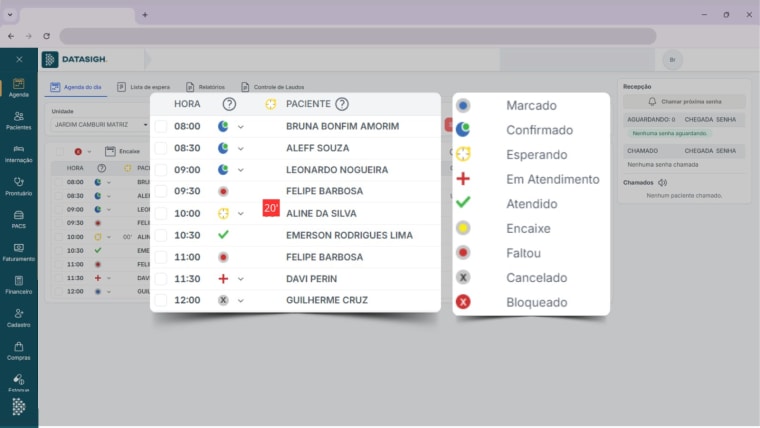Click cancelled status icon for Guilherme Cruz
Viewport: 760px width, 428px height.
223,300
